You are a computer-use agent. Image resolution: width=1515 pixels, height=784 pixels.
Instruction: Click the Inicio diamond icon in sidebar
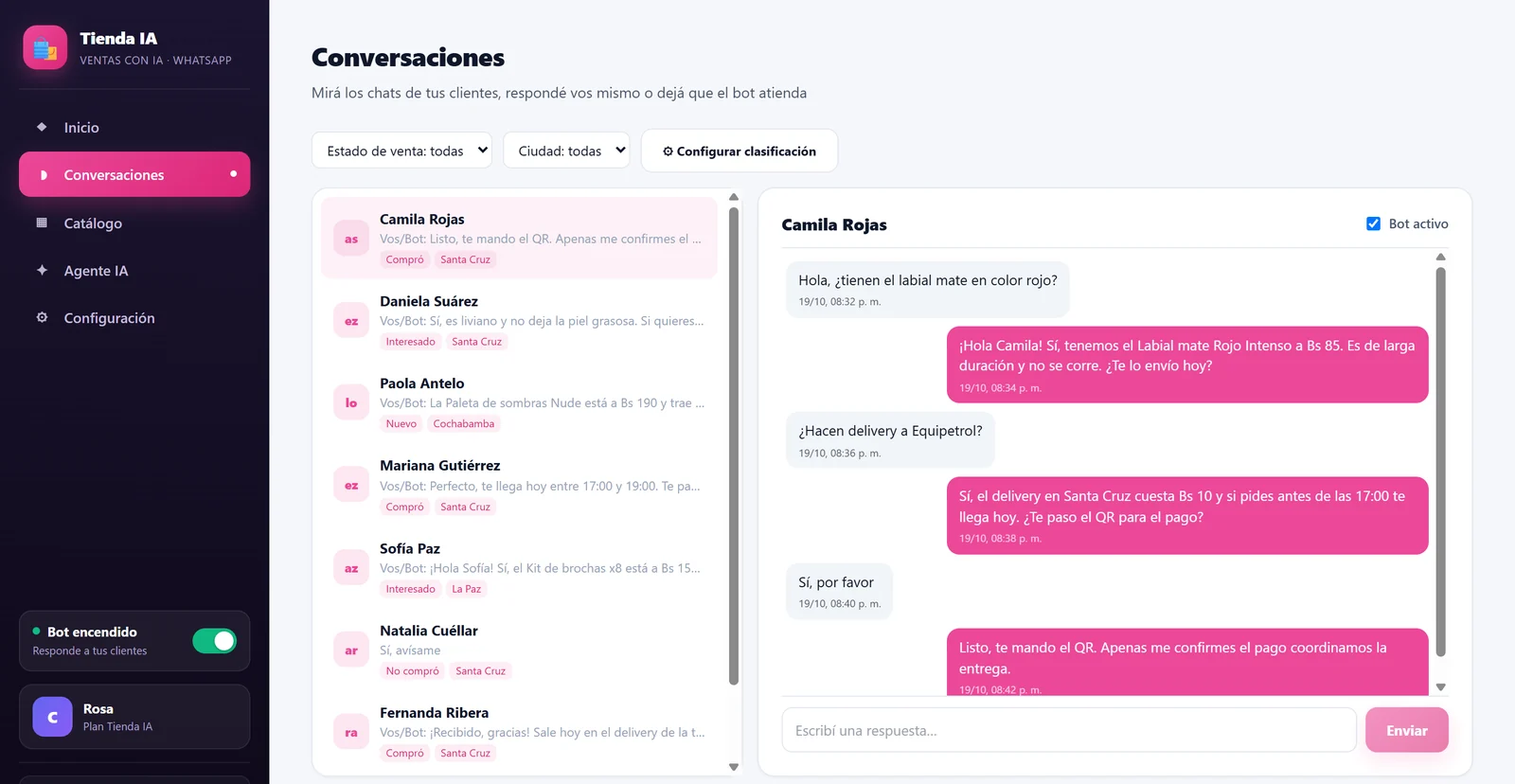(42, 127)
